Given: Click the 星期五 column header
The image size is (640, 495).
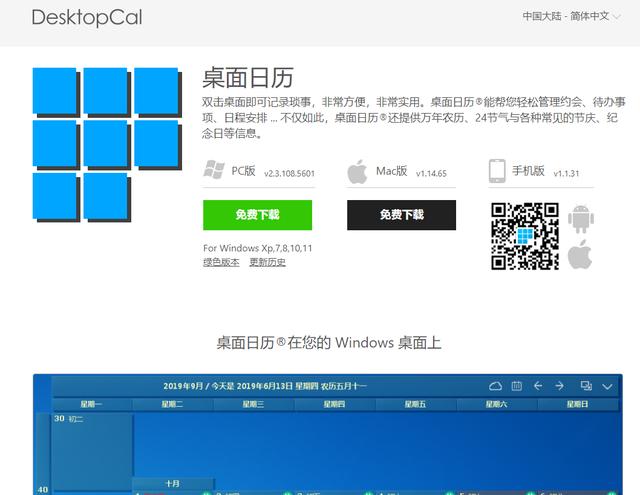Looking at the screenshot, I should 415,404.
